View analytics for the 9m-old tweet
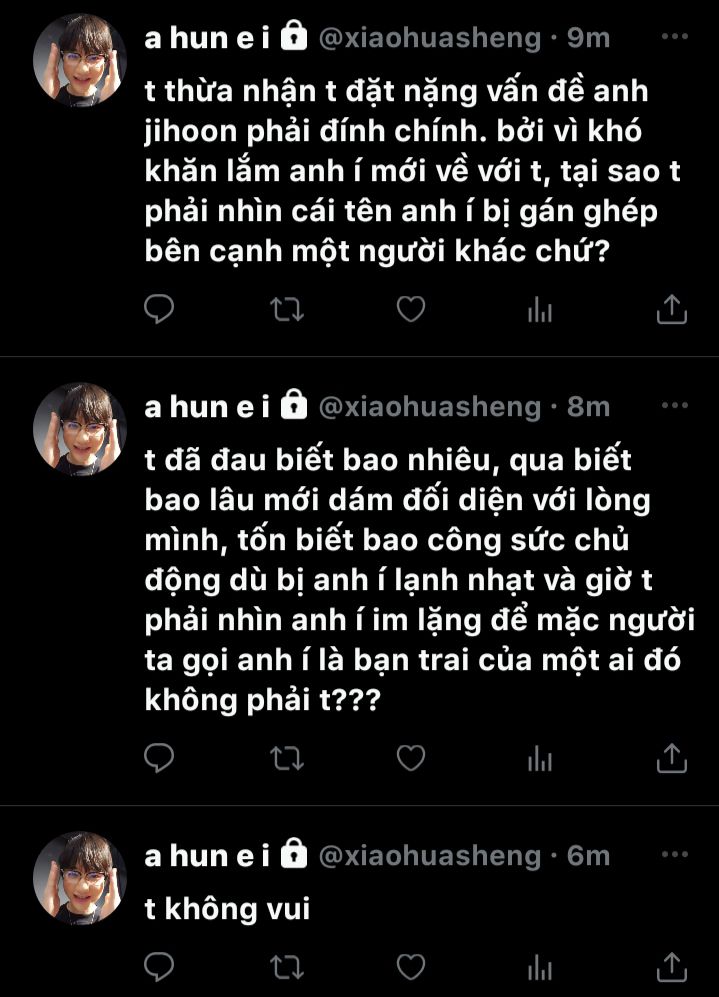Screen dimensions: 719x997 click(x=540, y=310)
